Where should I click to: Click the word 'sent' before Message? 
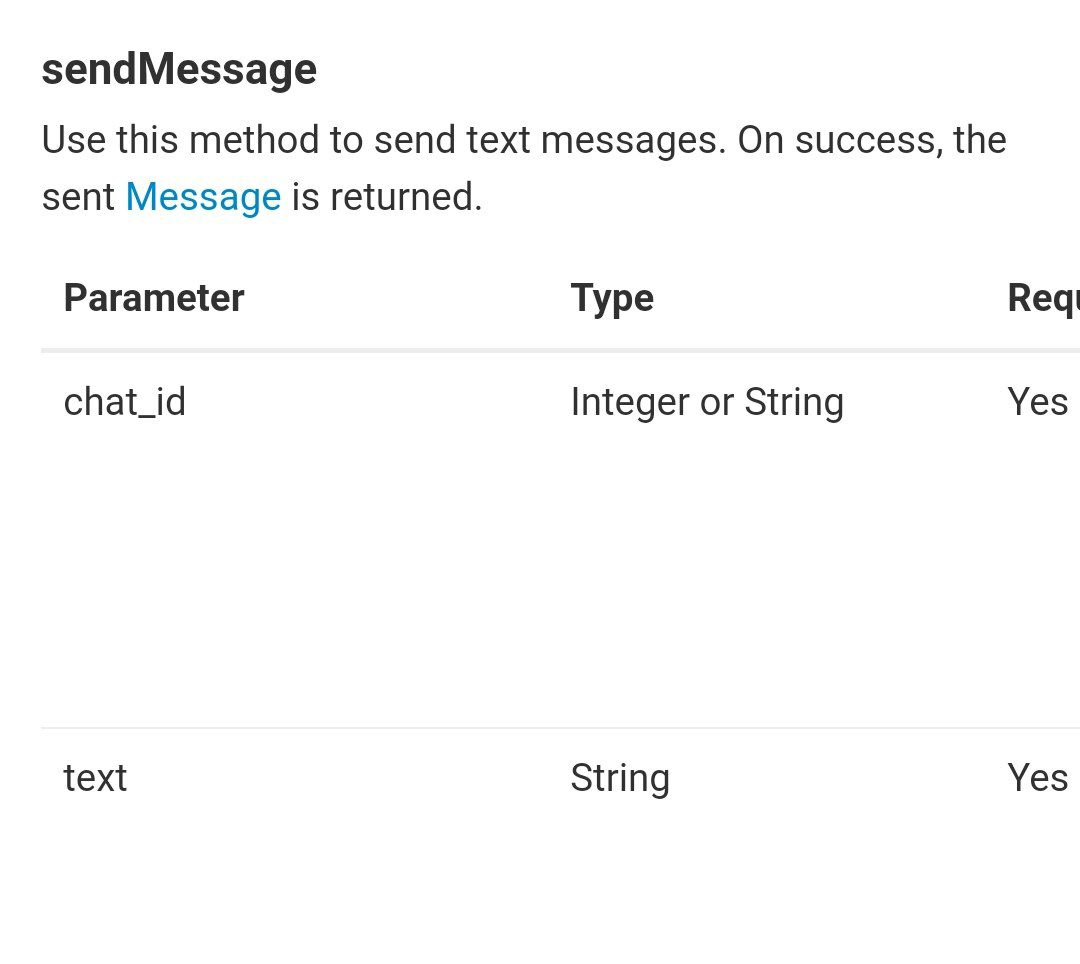(x=78, y=197)
